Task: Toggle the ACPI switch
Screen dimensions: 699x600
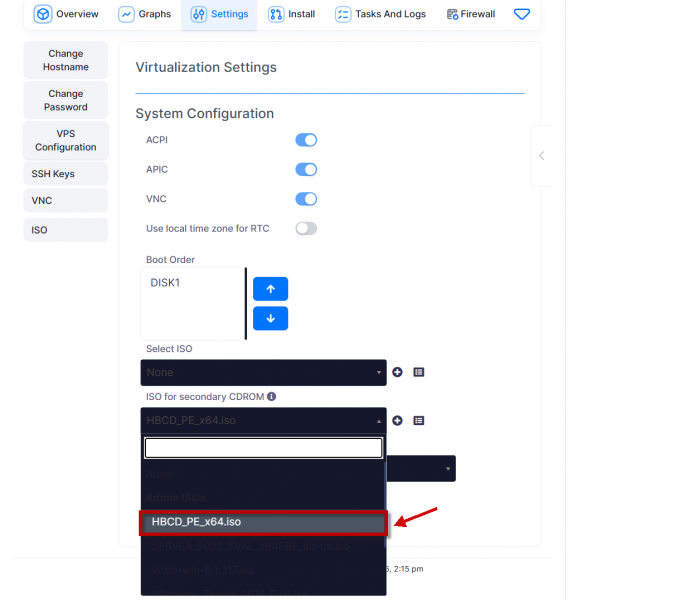Action: click(x=306, y=140)
